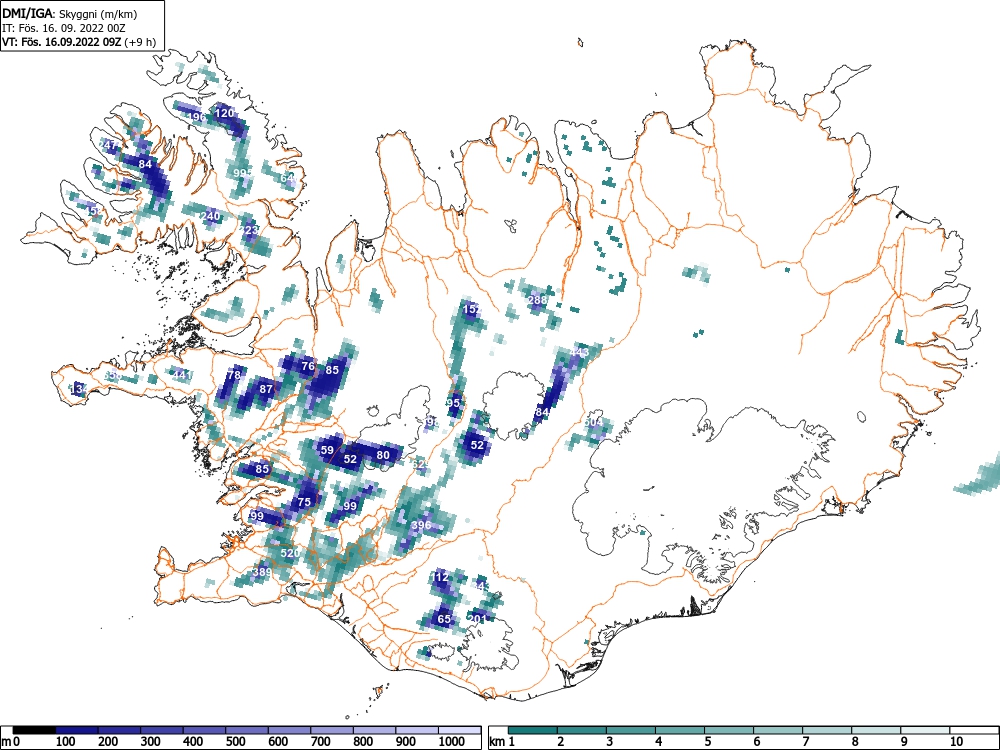Image resolution: width=1000 pixels, height=750 pixels.
Task: Click the '134' value on the western peninsula
Action: [x=79, y=388]
